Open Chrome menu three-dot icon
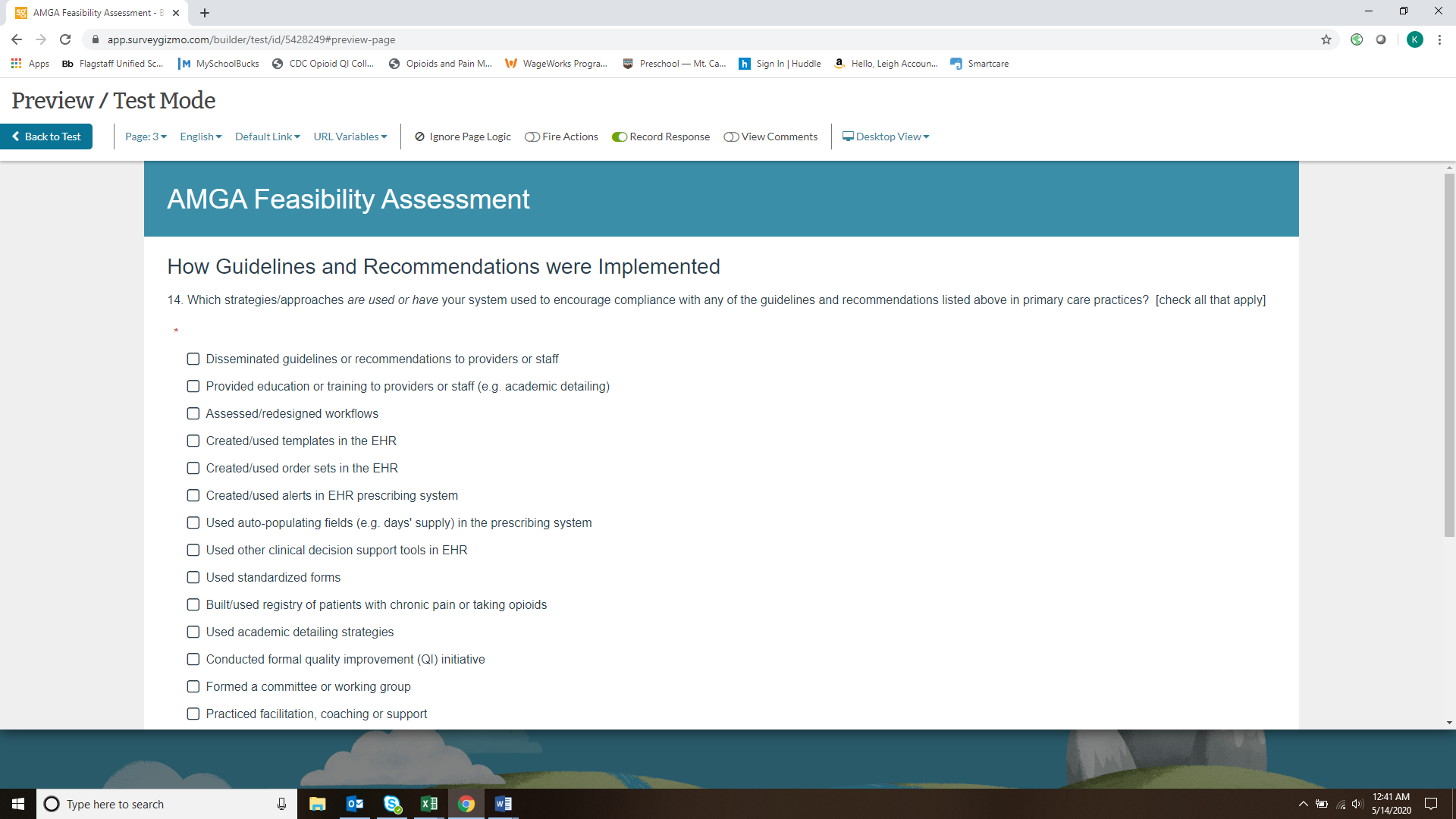The image size is (1456, 819). click(x=1439, y=39)
